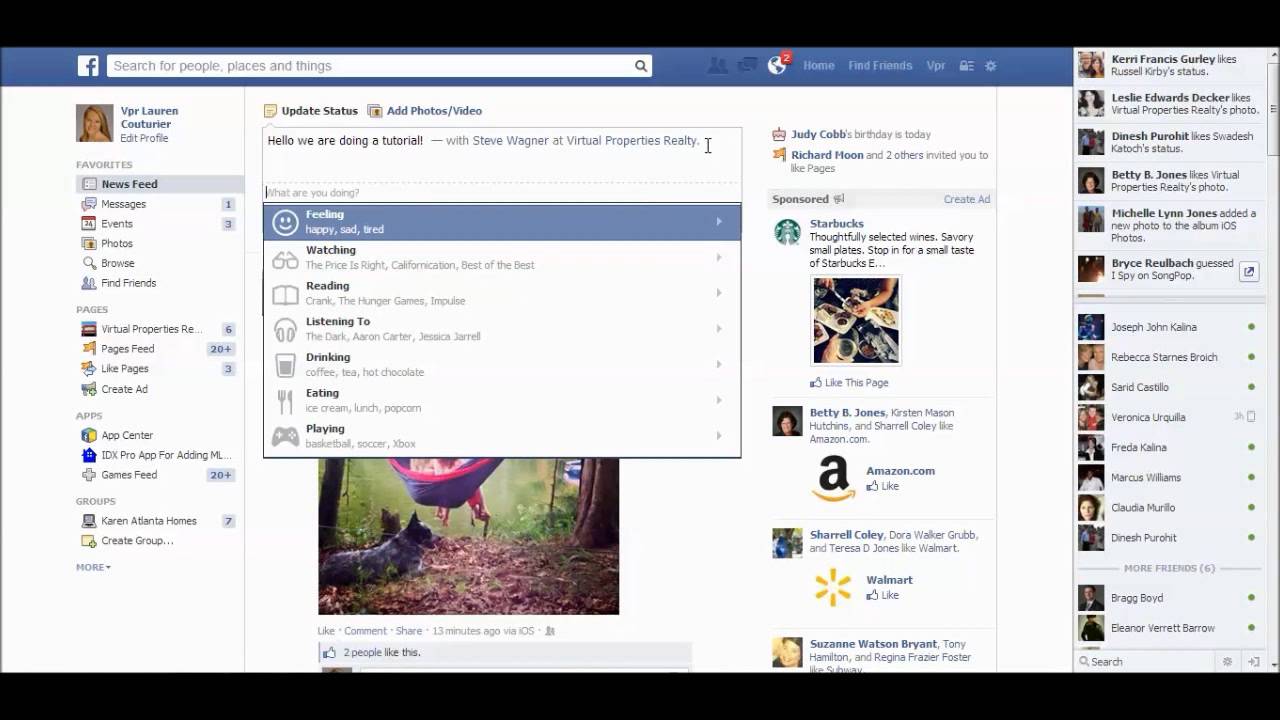1280x720 pixels.
Task: Expand Drinking submenu arrow
Action: point(718,365)
